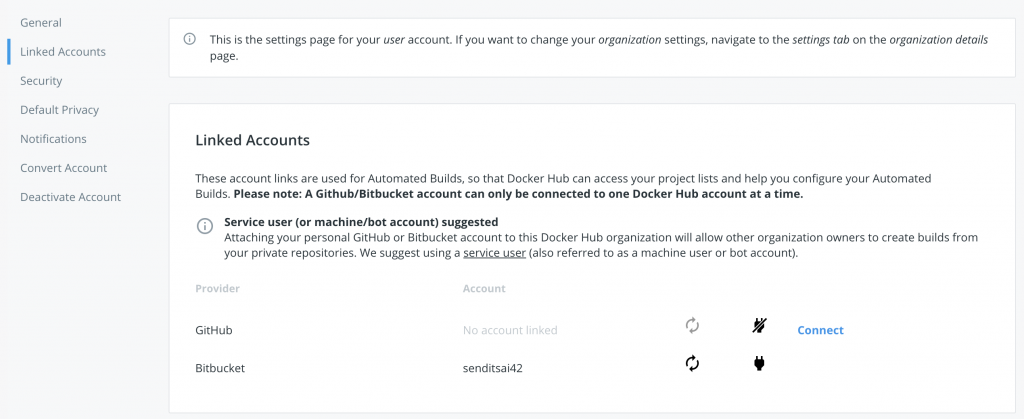The height and width of the screenshot is (419, 1024).
Task: Click the Bitbucket plug icon
Action: 759,363
